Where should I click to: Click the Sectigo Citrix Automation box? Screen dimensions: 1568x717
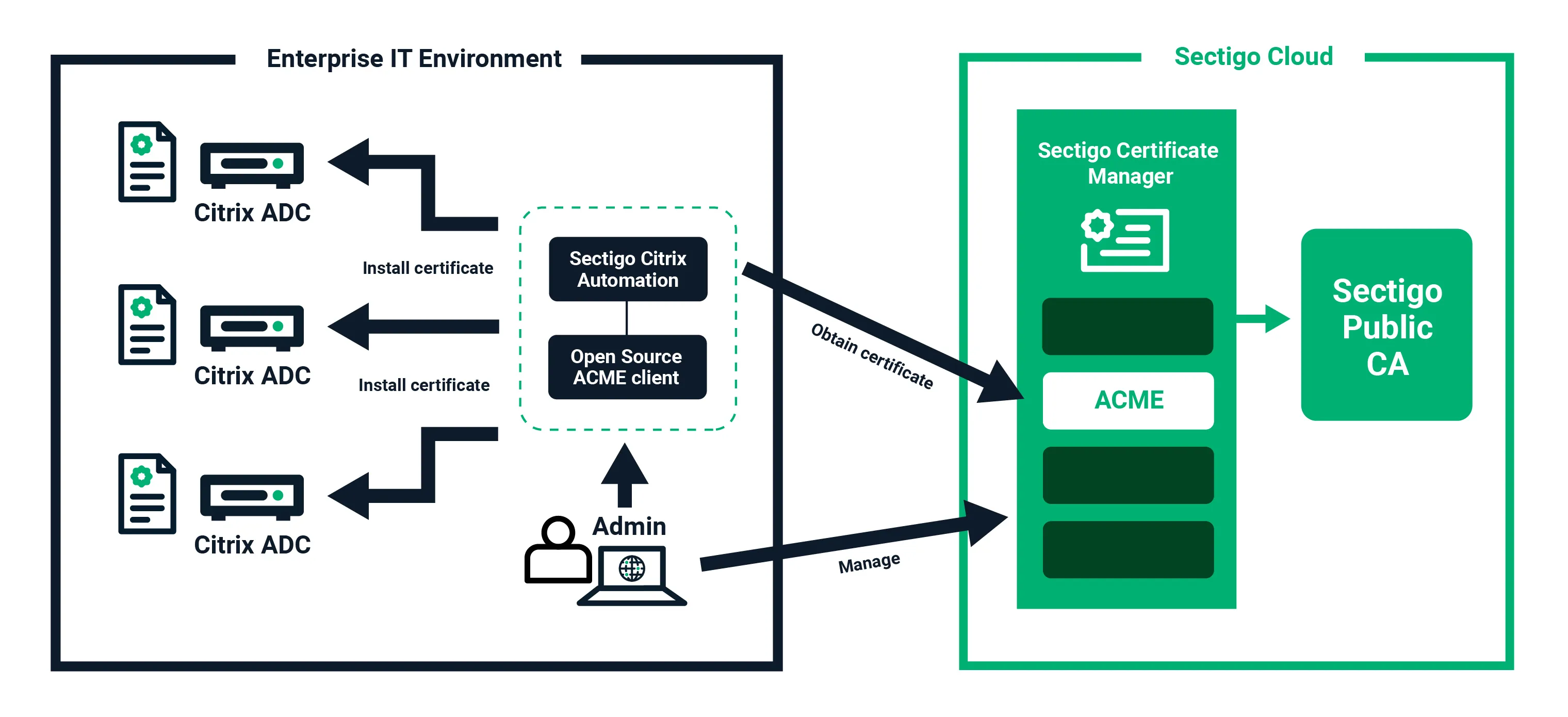point(628,269)
